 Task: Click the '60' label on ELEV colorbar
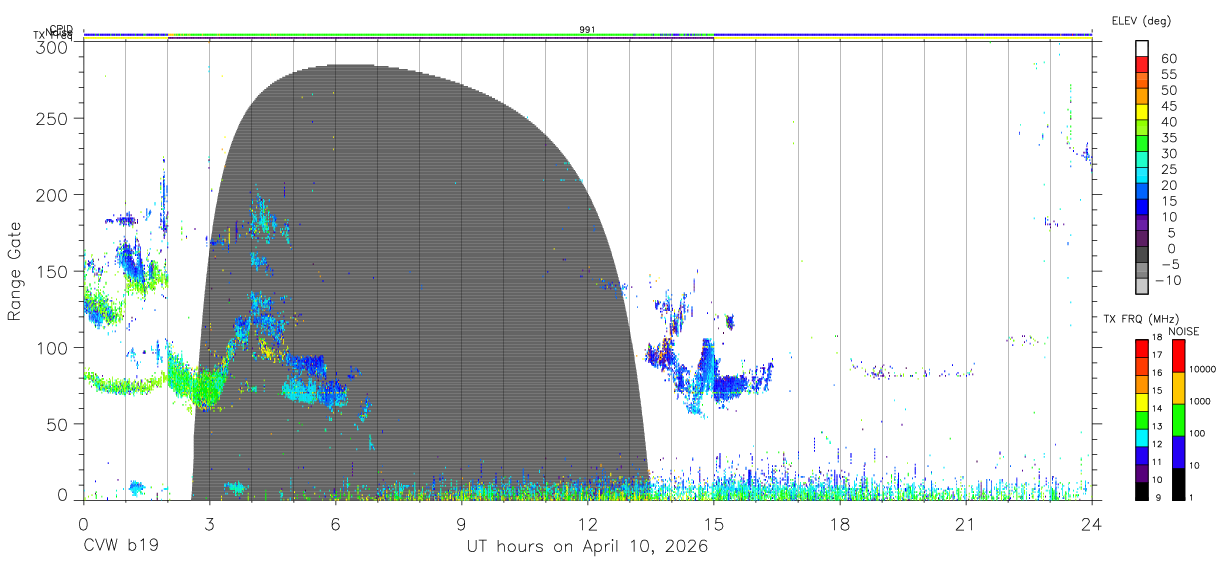click(1167, 58)
